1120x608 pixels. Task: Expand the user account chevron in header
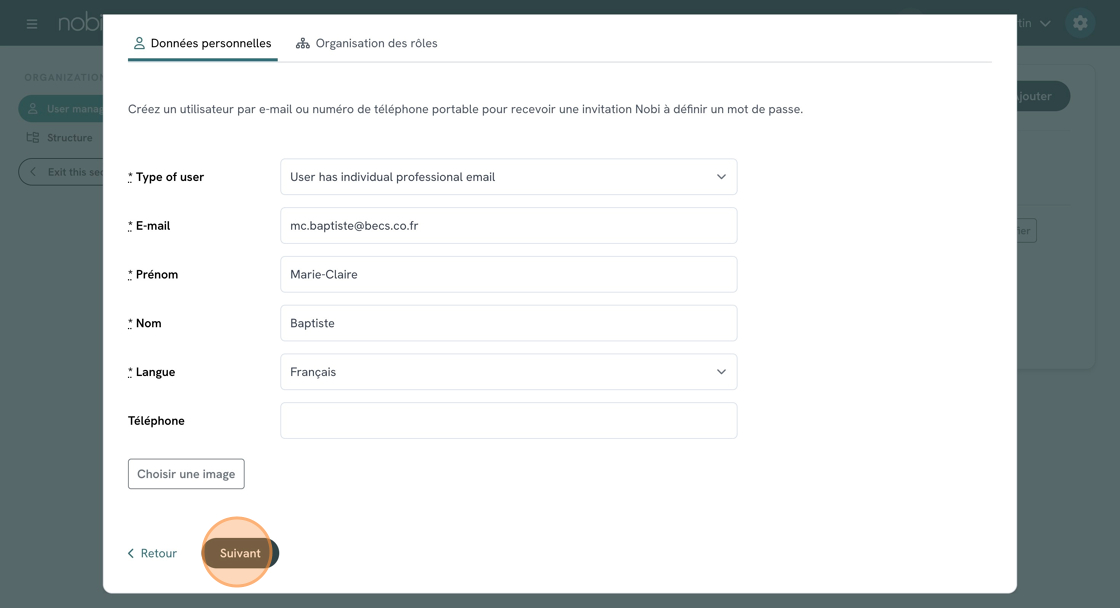1045,23
